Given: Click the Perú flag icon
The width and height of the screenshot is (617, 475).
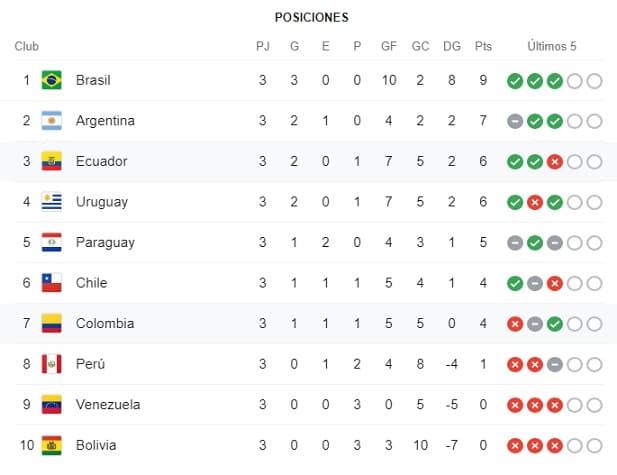Looking at the screenshot, I should [51, 364].
